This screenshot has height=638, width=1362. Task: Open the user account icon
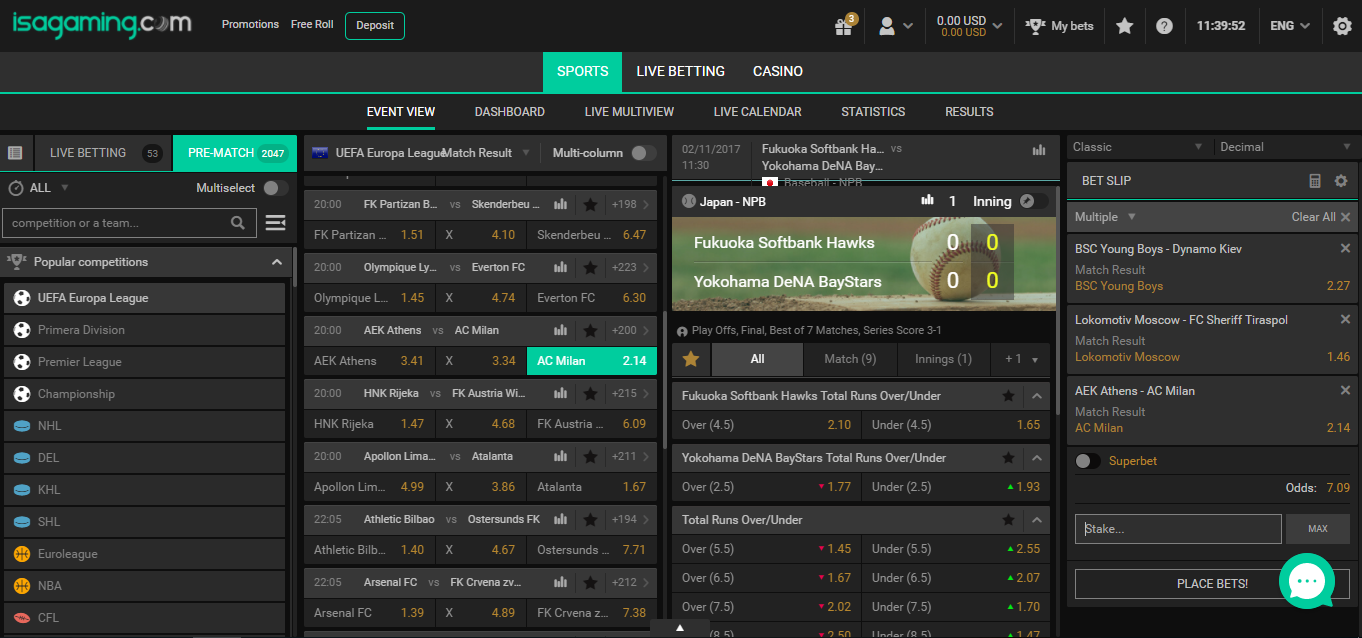click(887, 26)
